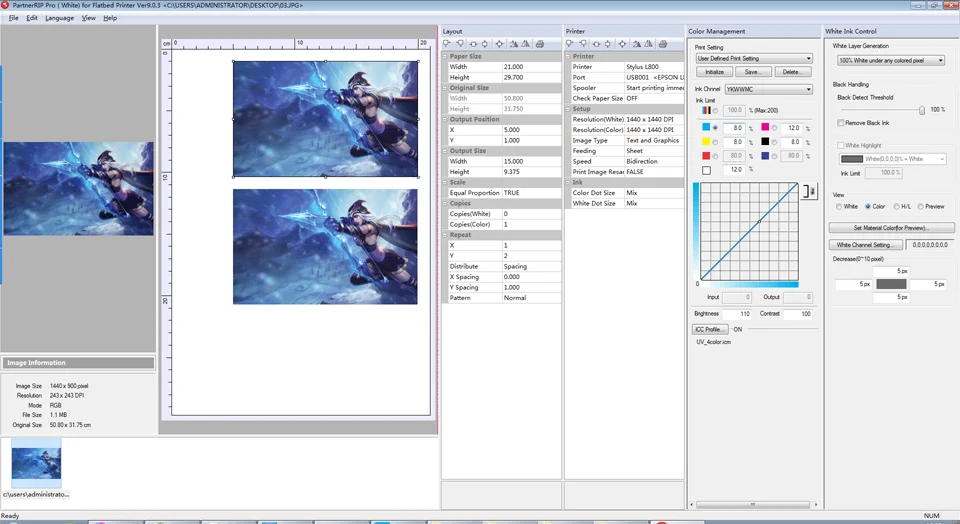Screen dimensions: 960x524
Task: Click the Initialize button
Action: (x=714, y=73)
